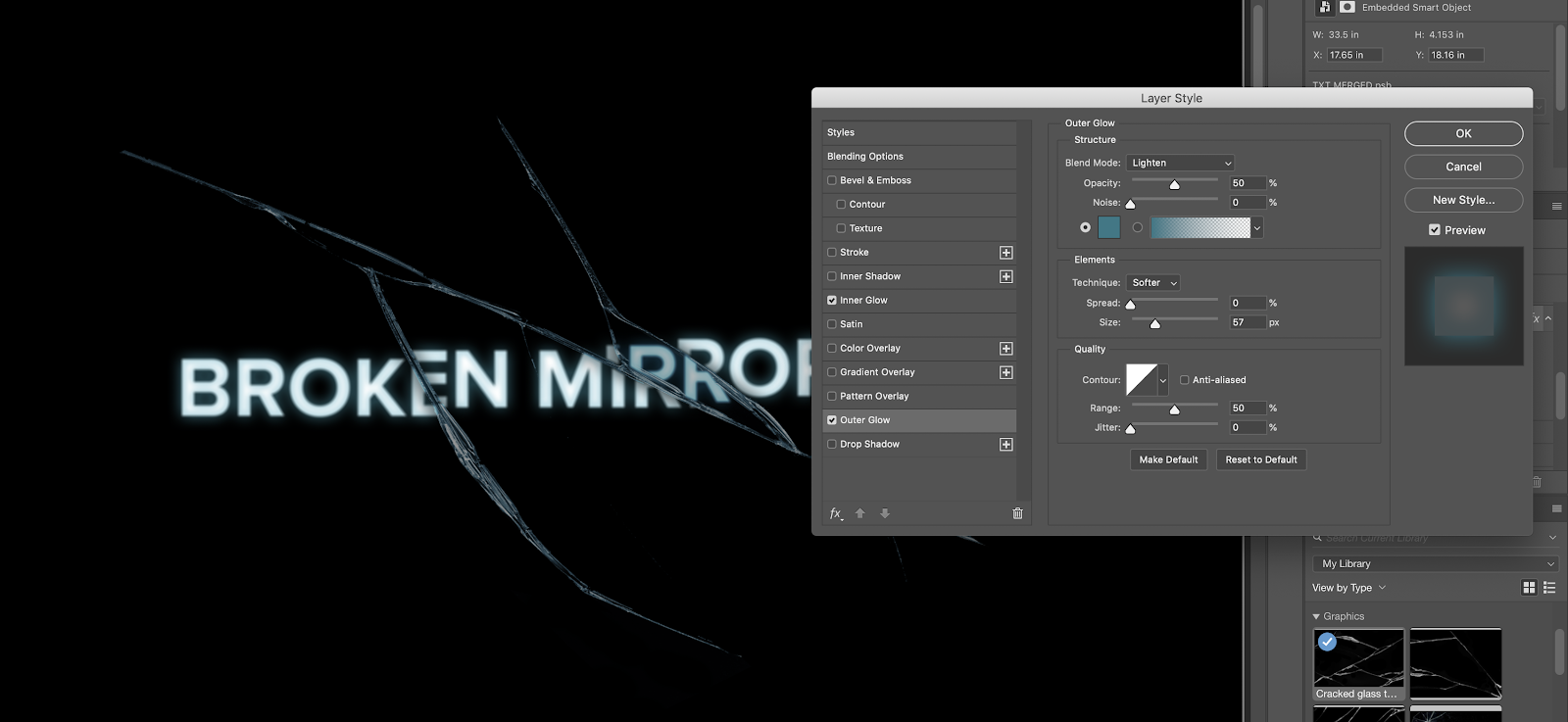Add another Gradient Overlay via plus icon

(1005, 372)
